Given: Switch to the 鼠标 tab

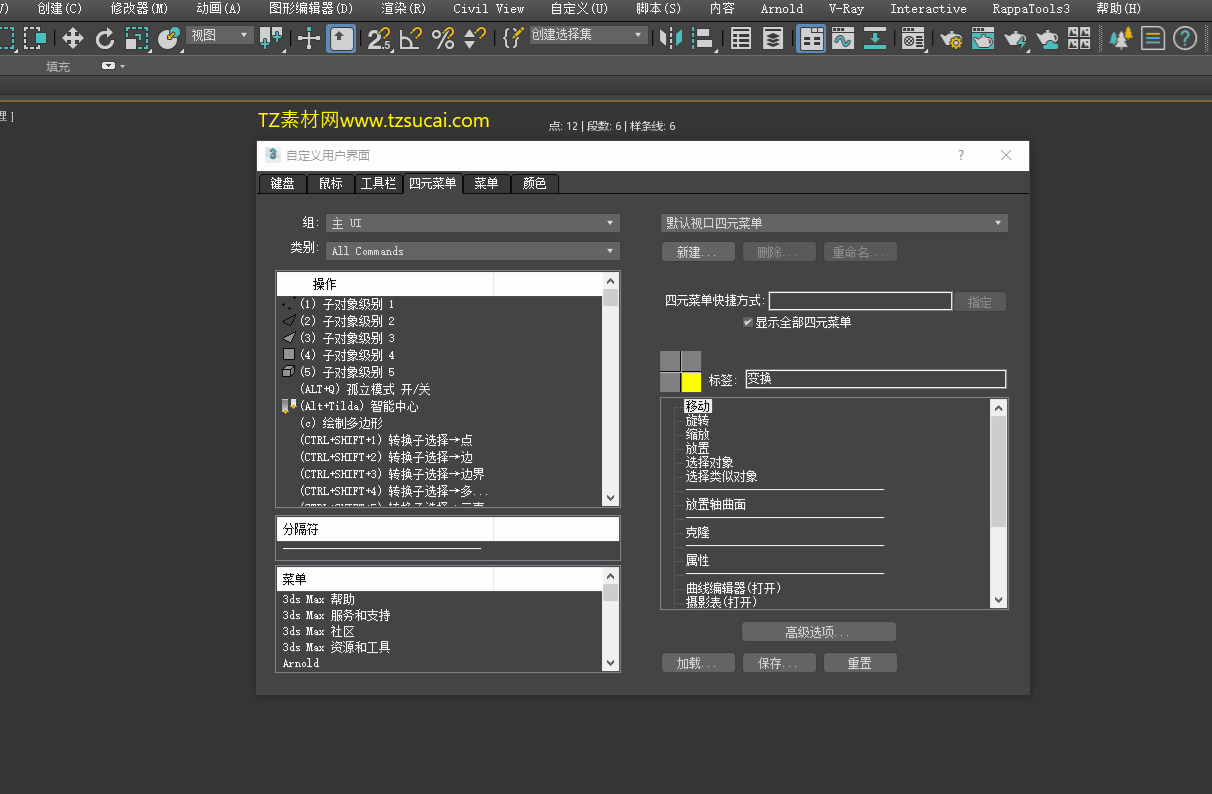Looking at the screenshot, I should pos(331,184).
